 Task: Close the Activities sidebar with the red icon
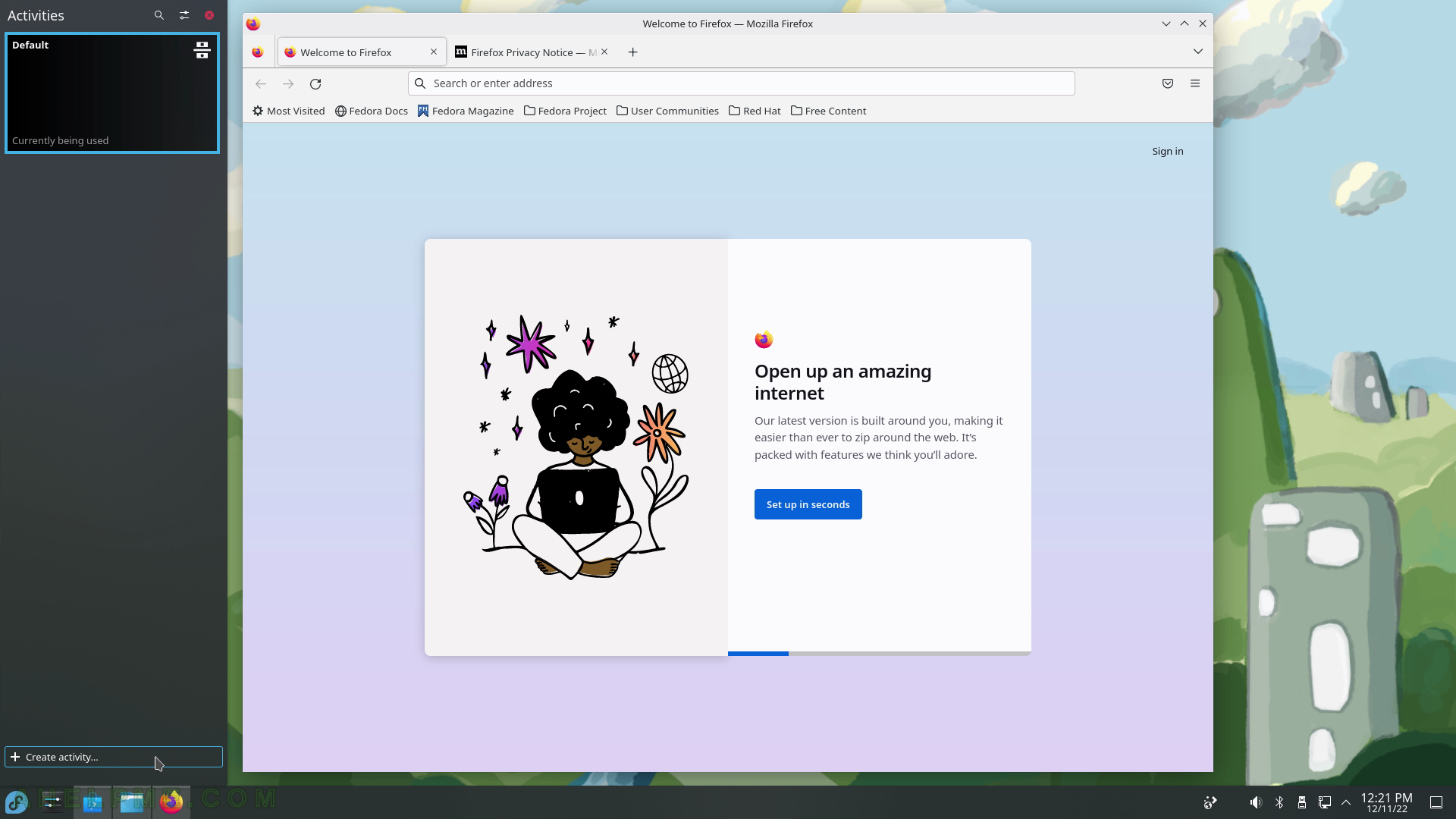[x=209, y=15]
